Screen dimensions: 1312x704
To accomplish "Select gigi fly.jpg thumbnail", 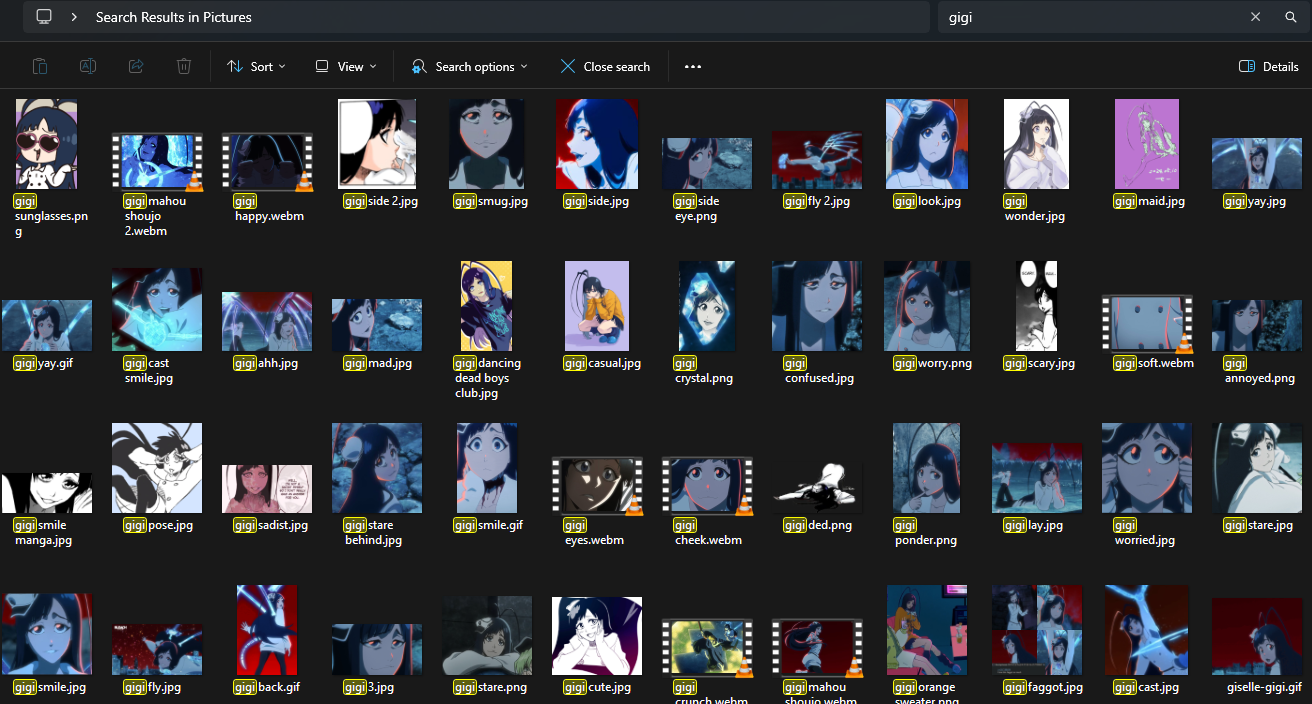I will pos(157,650).
